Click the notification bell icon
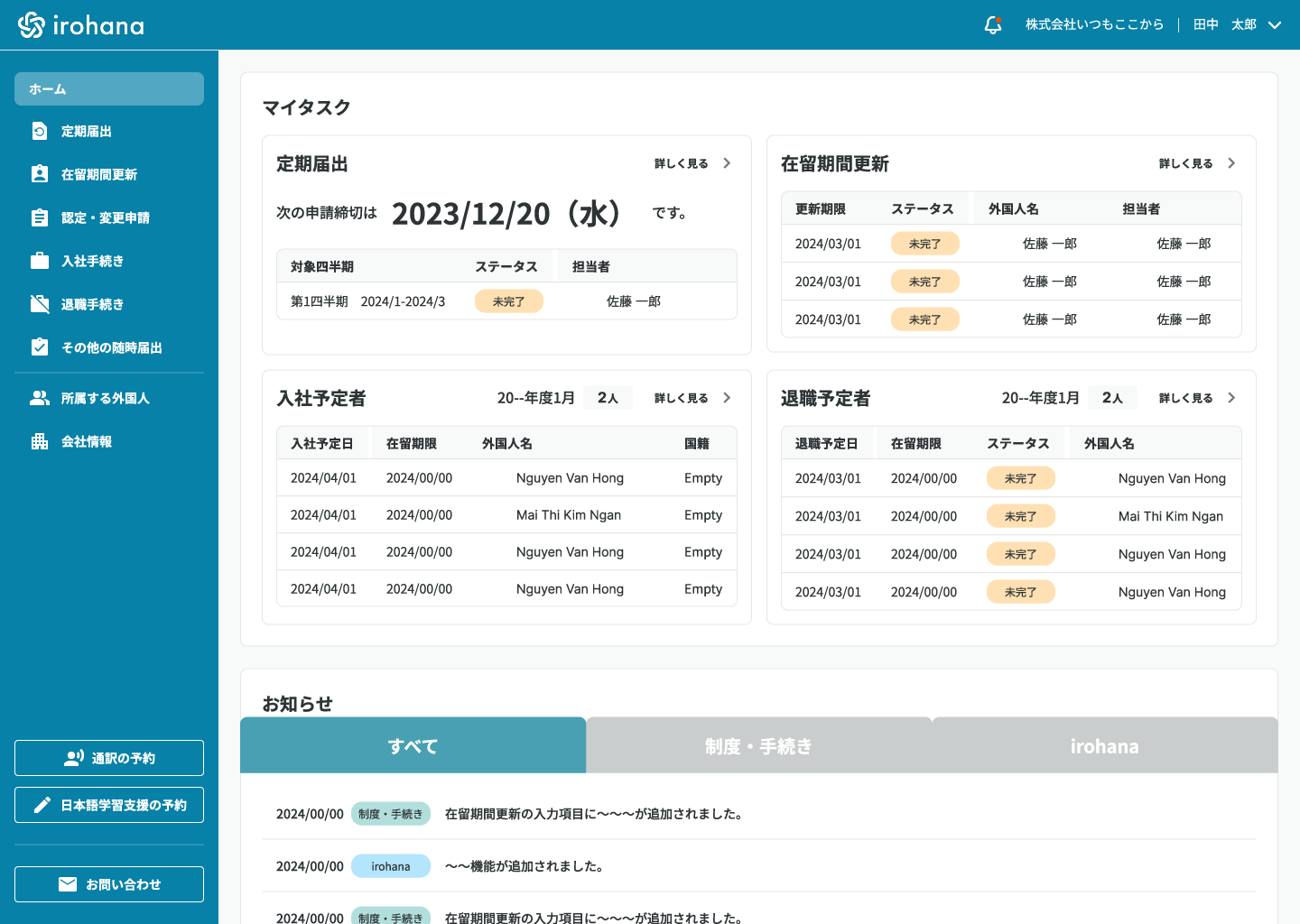 pyautogui.click(x=993, y=25)
